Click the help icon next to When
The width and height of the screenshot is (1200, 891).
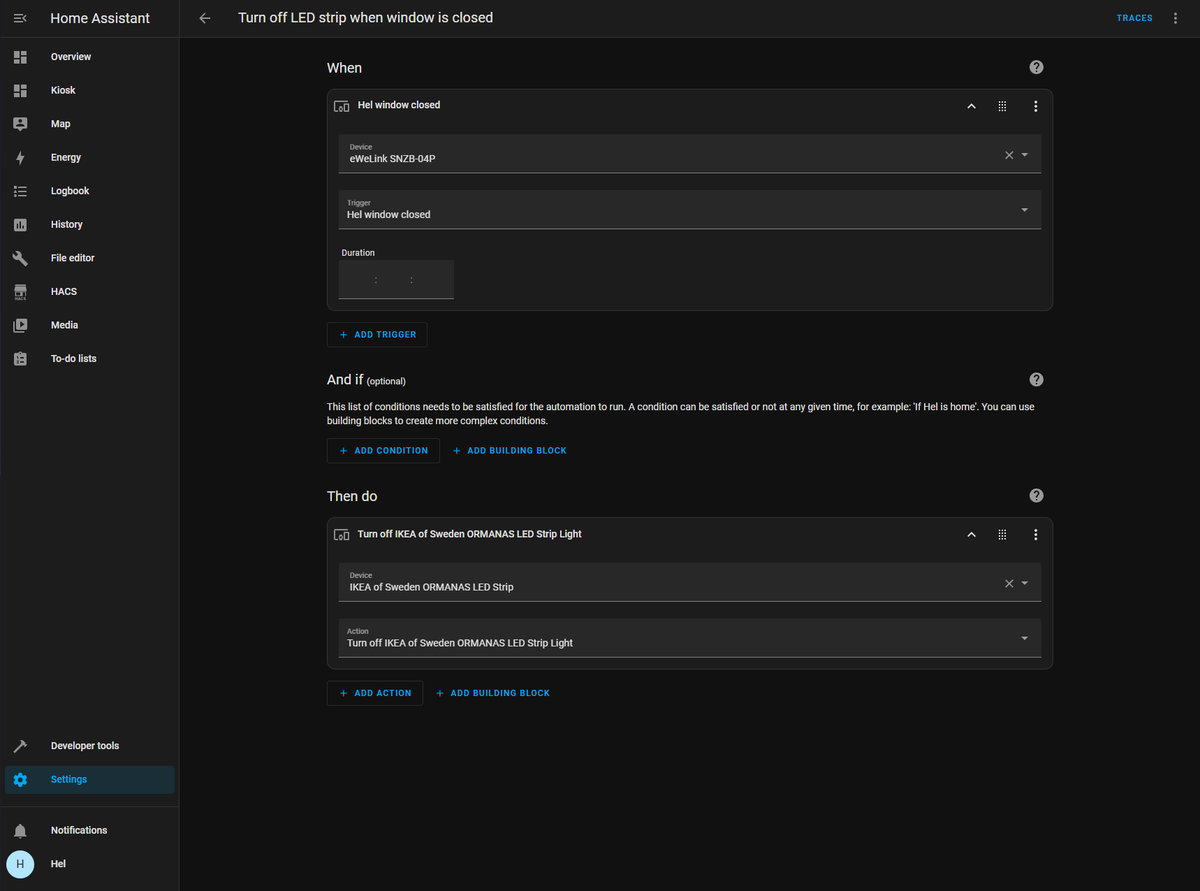tap(1036, 67)
